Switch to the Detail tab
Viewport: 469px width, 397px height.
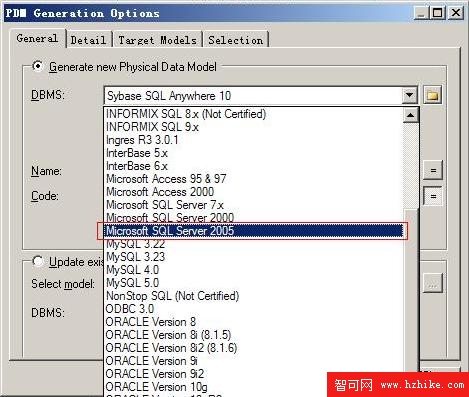pyautogui.click(x=88, y=40)
